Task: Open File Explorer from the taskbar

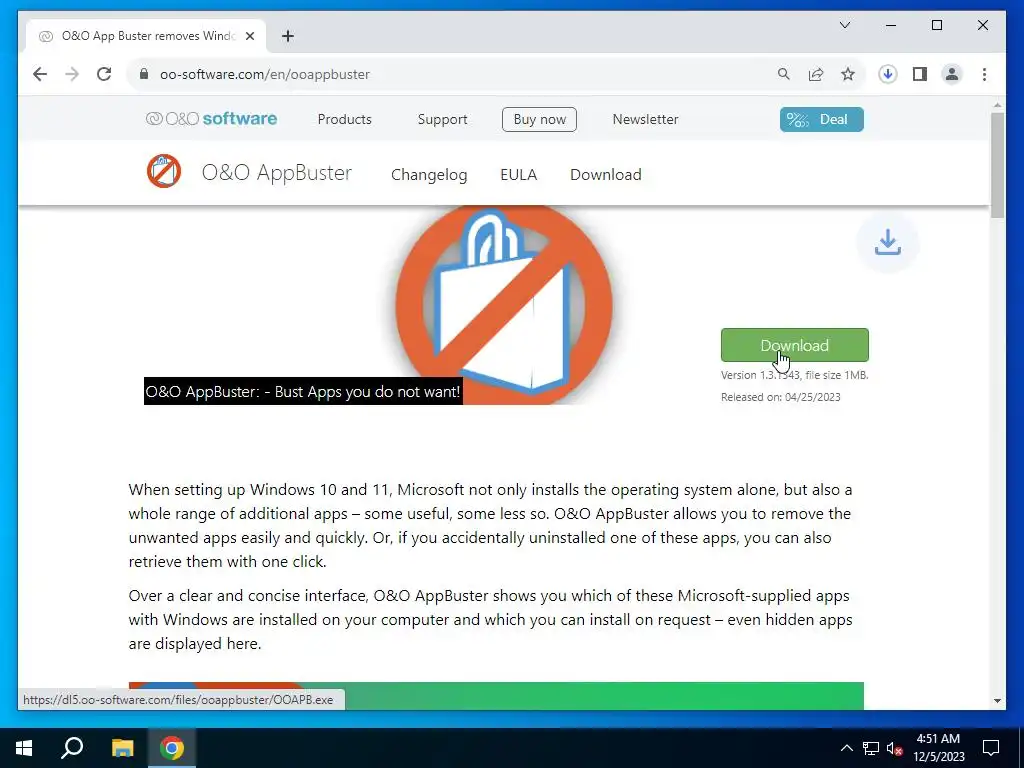Action: pyautogui.click(x=122, y=748)
